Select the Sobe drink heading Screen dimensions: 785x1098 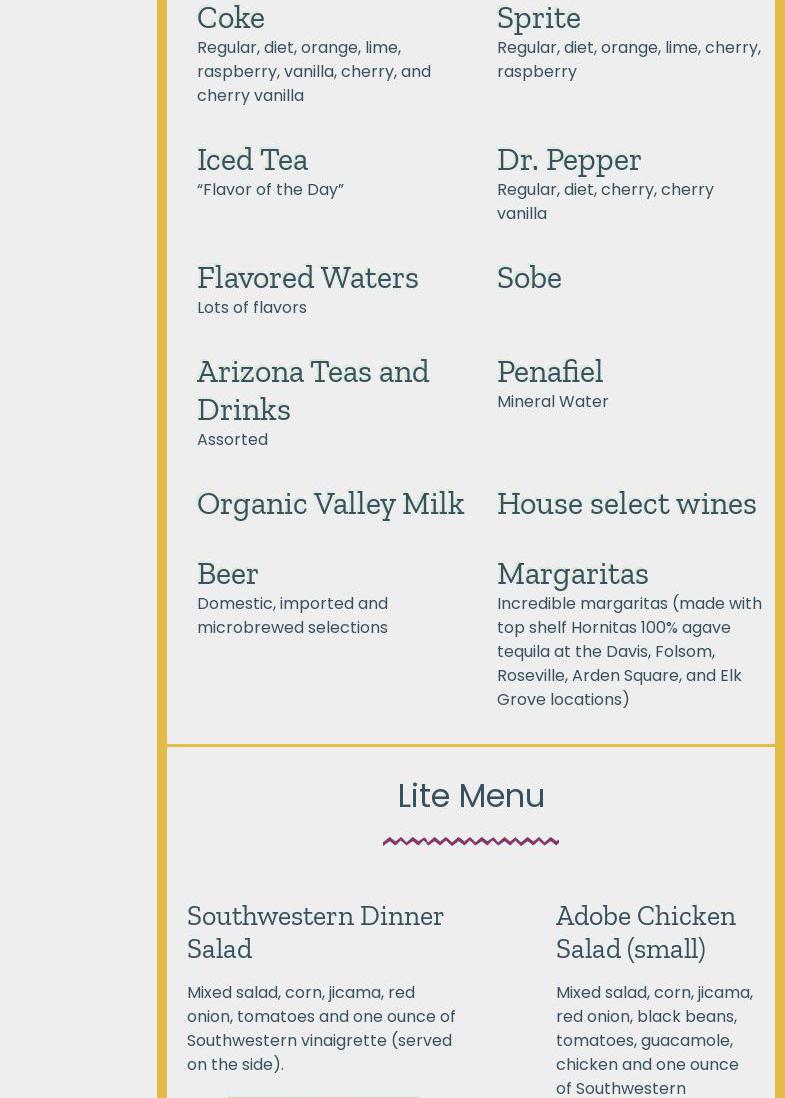pos(529,277)
